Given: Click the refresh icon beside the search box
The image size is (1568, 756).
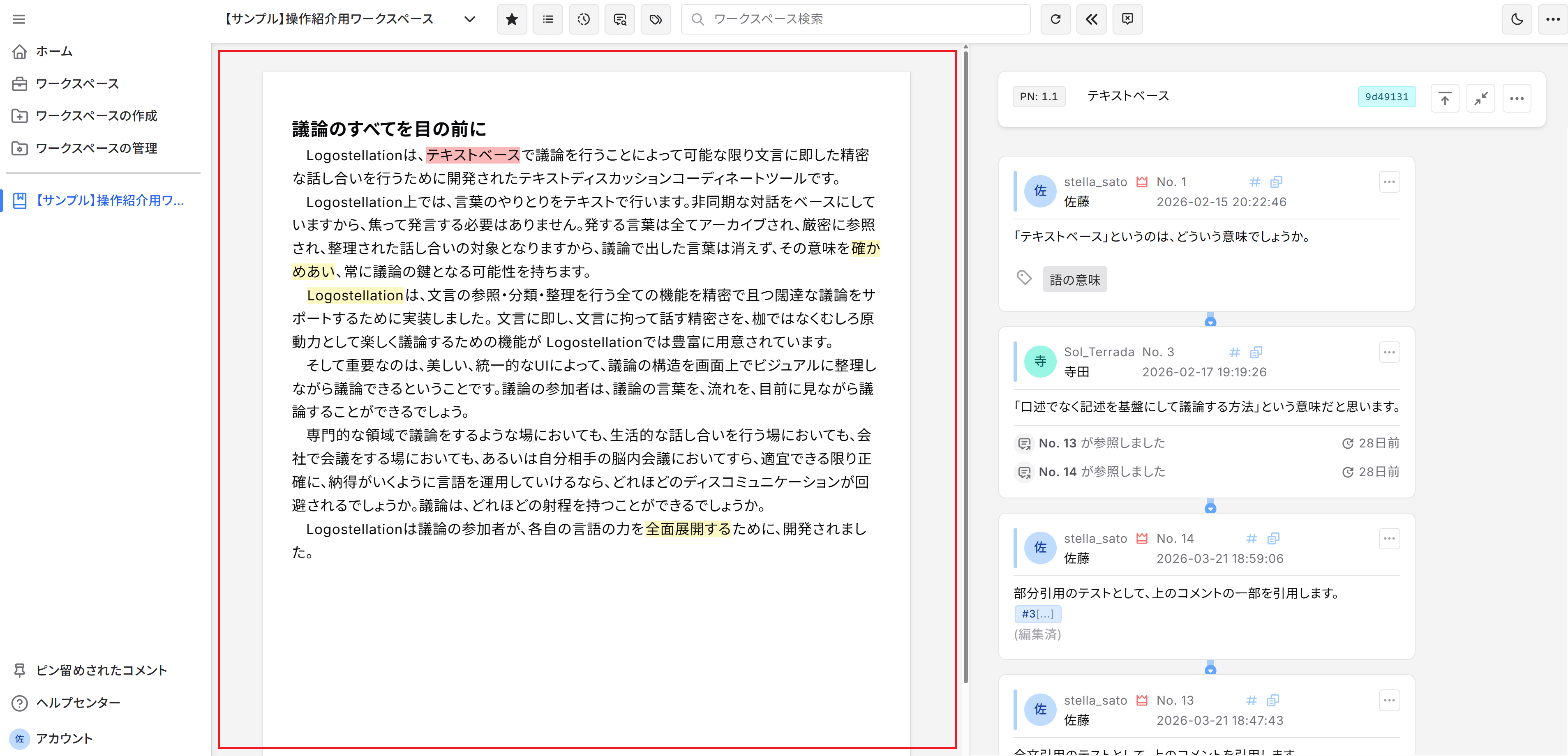Looking at the screenshot, I should 1055,19.
